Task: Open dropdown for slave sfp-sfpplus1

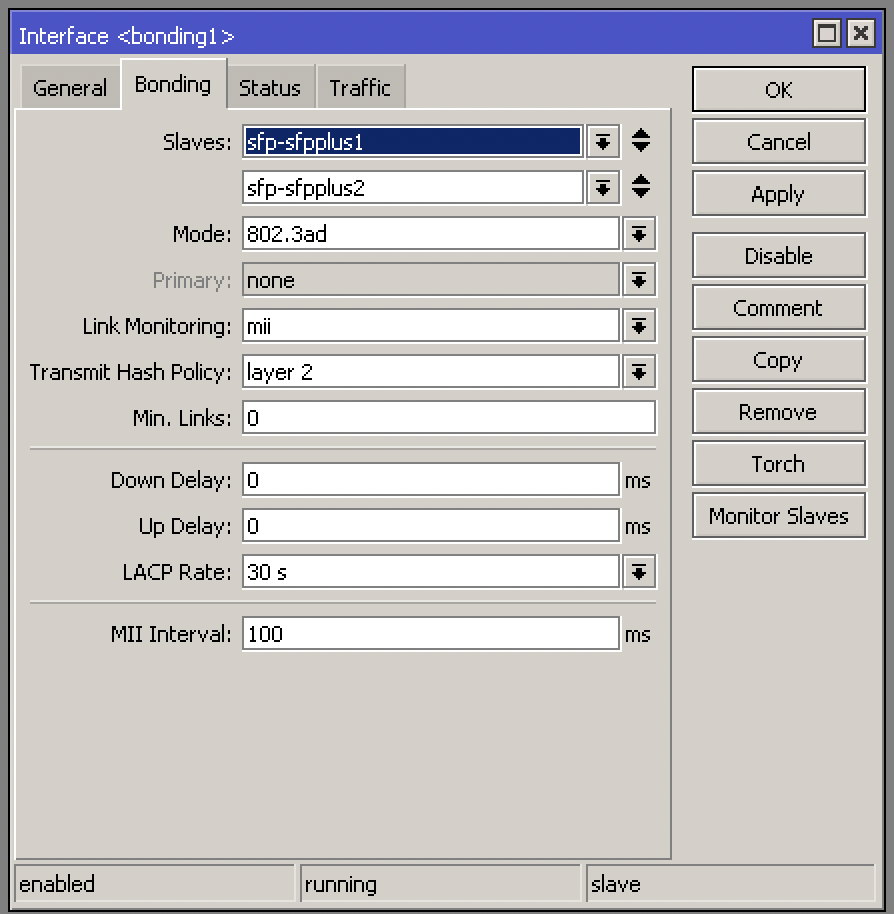Action: pyautogui.click(x=603, y=142)
